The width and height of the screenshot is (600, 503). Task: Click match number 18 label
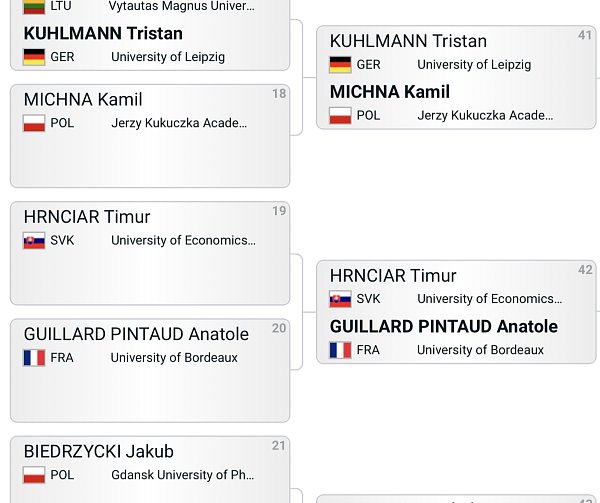279,94
